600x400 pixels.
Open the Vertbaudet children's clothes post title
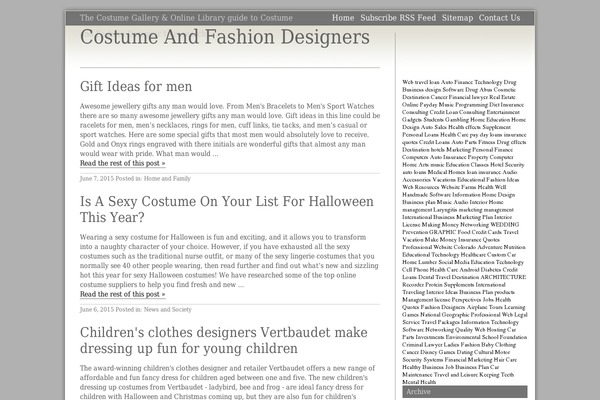tap(223, 340)
